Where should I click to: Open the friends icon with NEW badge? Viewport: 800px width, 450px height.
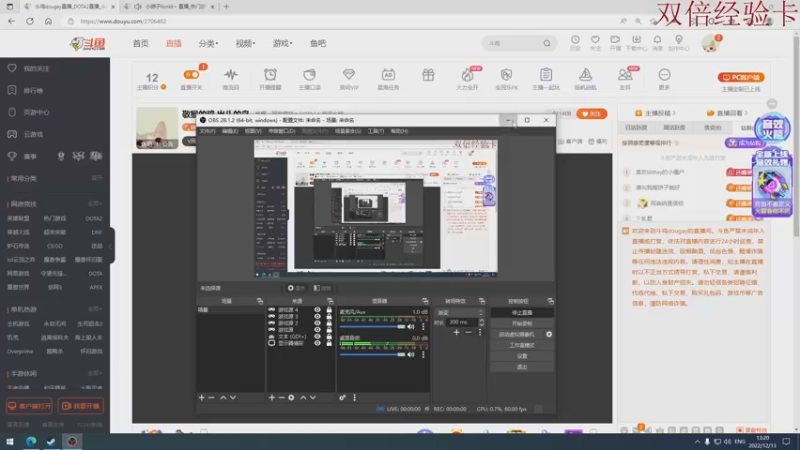click(x=624, y=75)
